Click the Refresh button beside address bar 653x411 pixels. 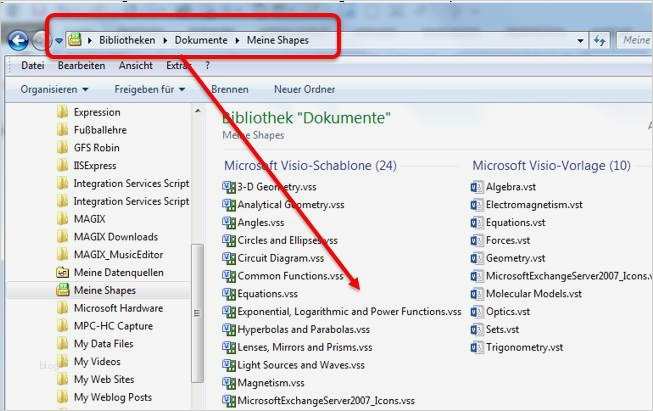coord(600,40)
